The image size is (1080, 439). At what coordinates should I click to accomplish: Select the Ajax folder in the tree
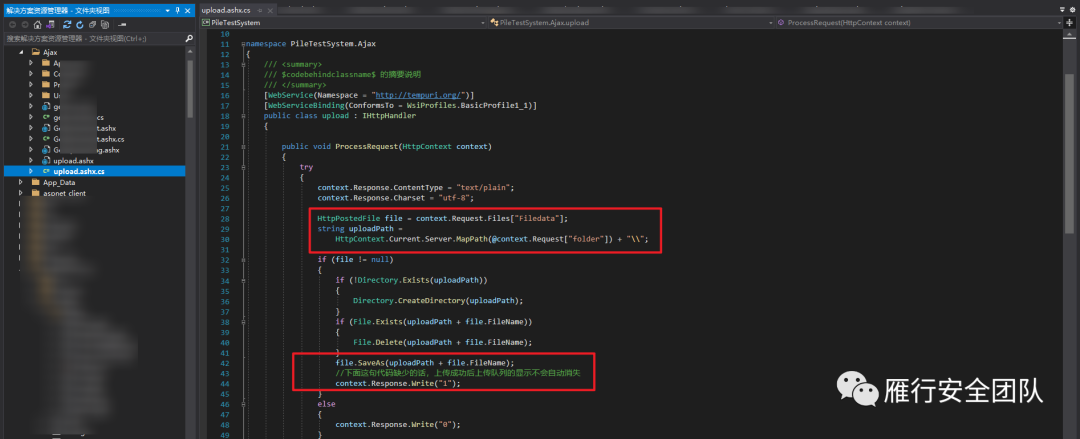(x=50, y=52)
